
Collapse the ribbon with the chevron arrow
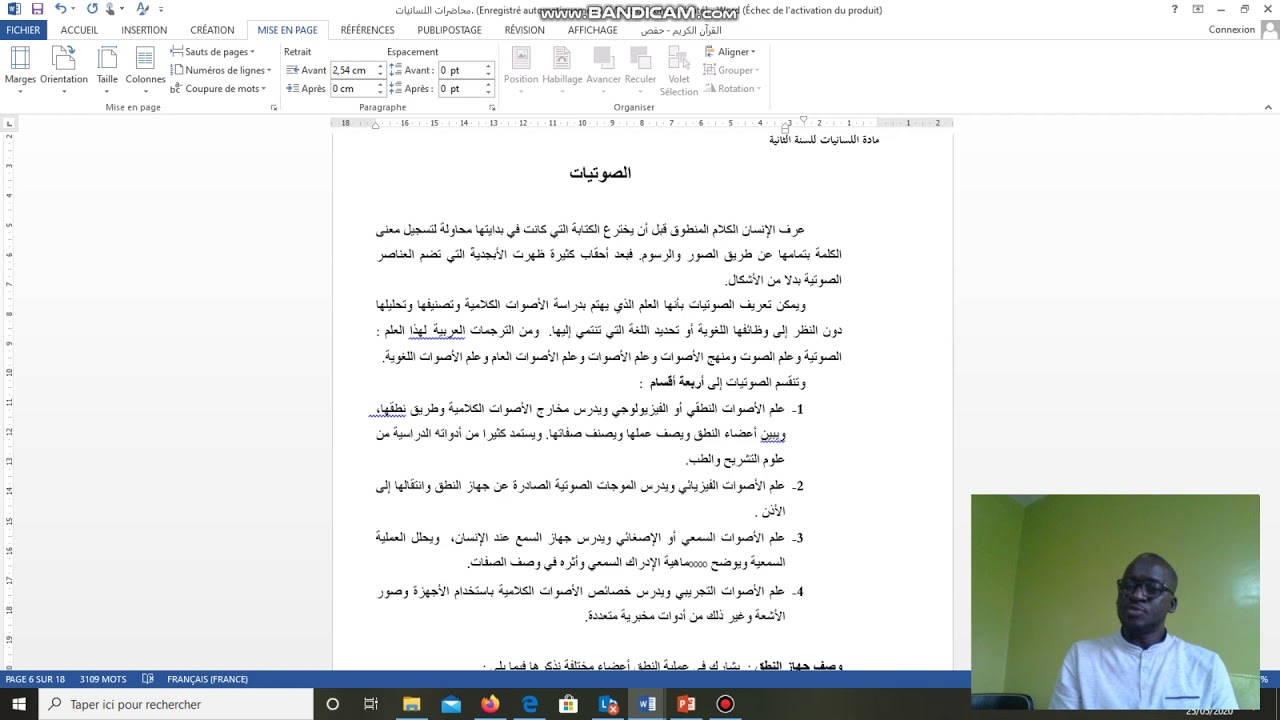(x=1268, y=107)
